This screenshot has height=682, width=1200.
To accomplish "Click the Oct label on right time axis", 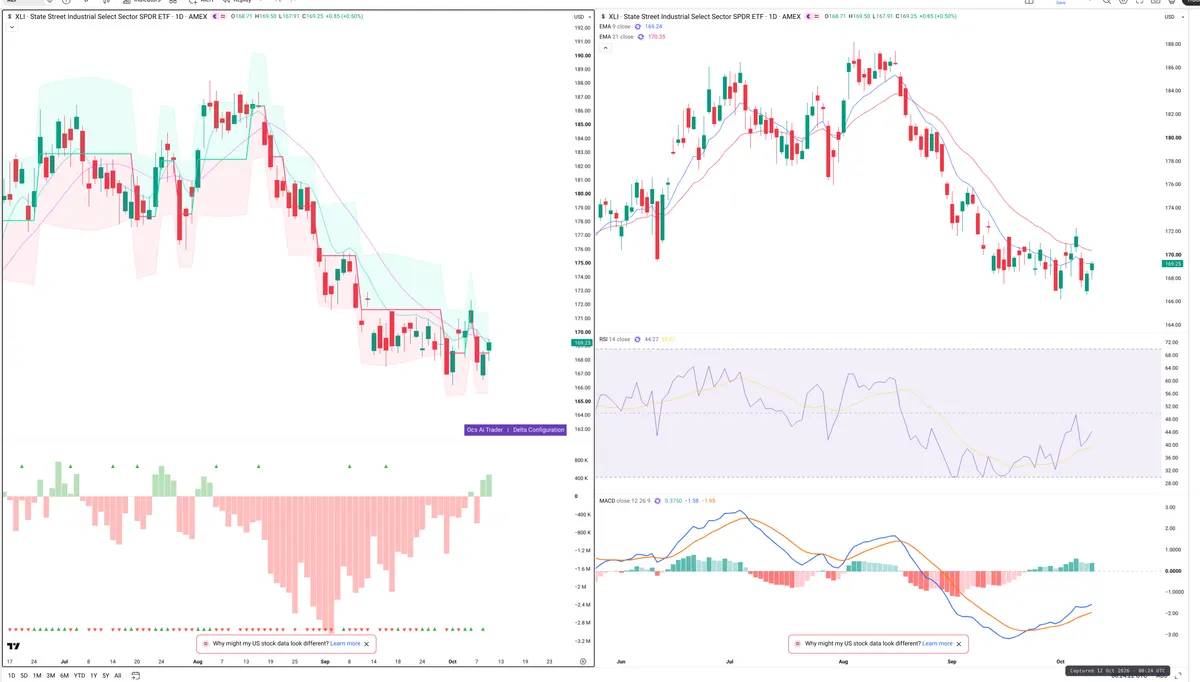I will coord(1059,661).
